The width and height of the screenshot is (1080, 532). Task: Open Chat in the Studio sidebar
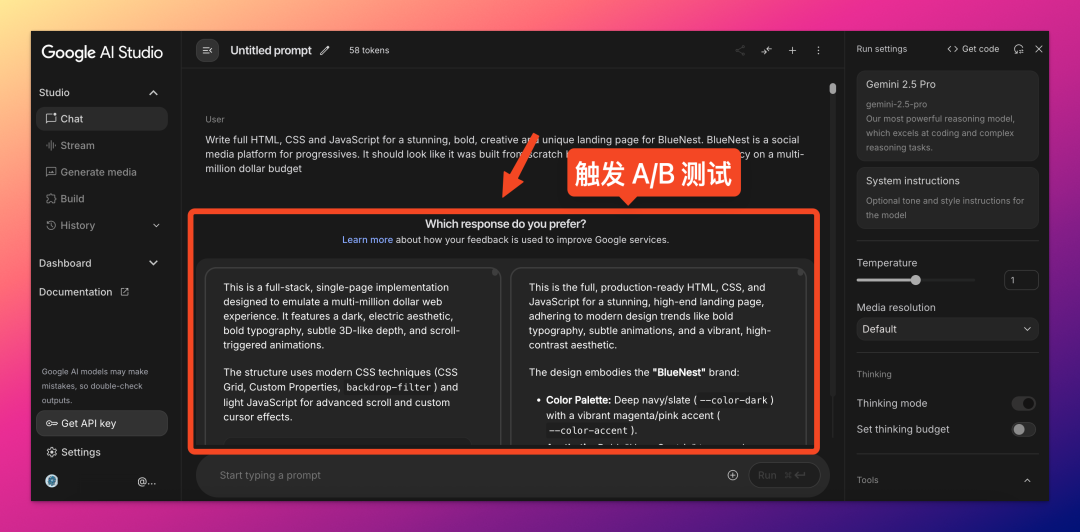click(x=102, y=119)
